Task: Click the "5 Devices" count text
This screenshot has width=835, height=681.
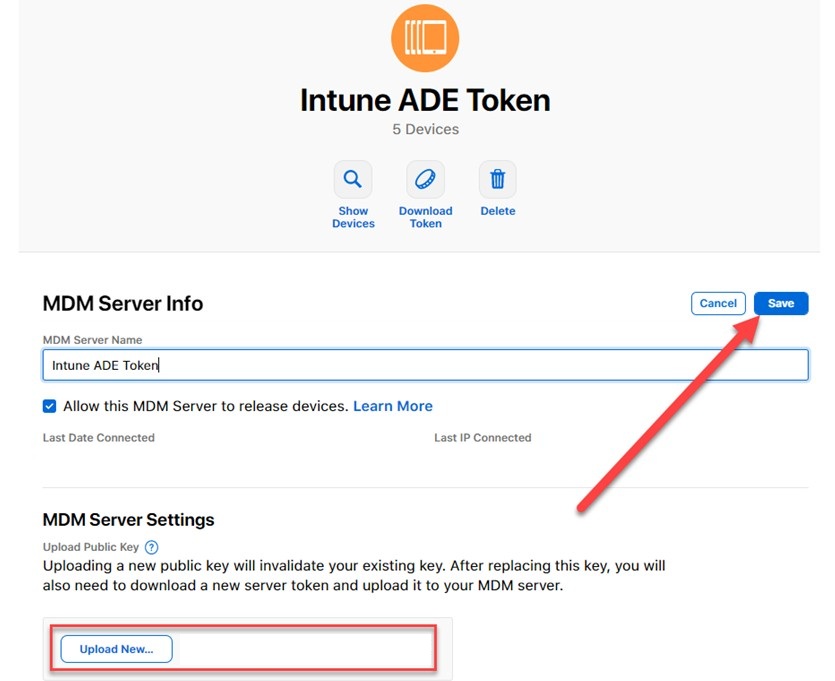Action: pos(425,129)
